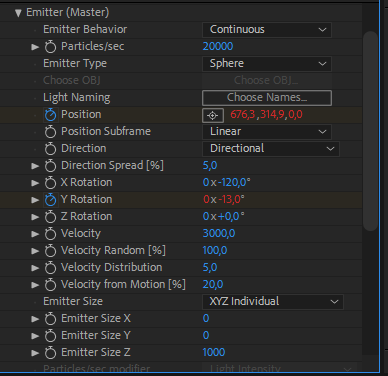388x376 pixels.
Task: Toggle the Direction stopwatch icon
Action: [x=50, y=149]
